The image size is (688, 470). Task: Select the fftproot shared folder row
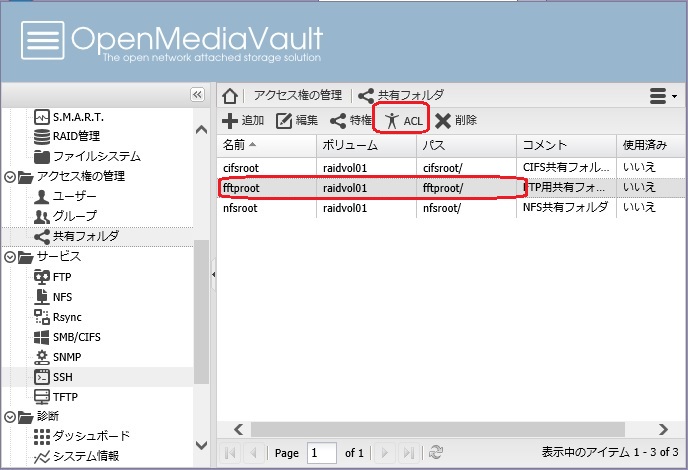452,188
